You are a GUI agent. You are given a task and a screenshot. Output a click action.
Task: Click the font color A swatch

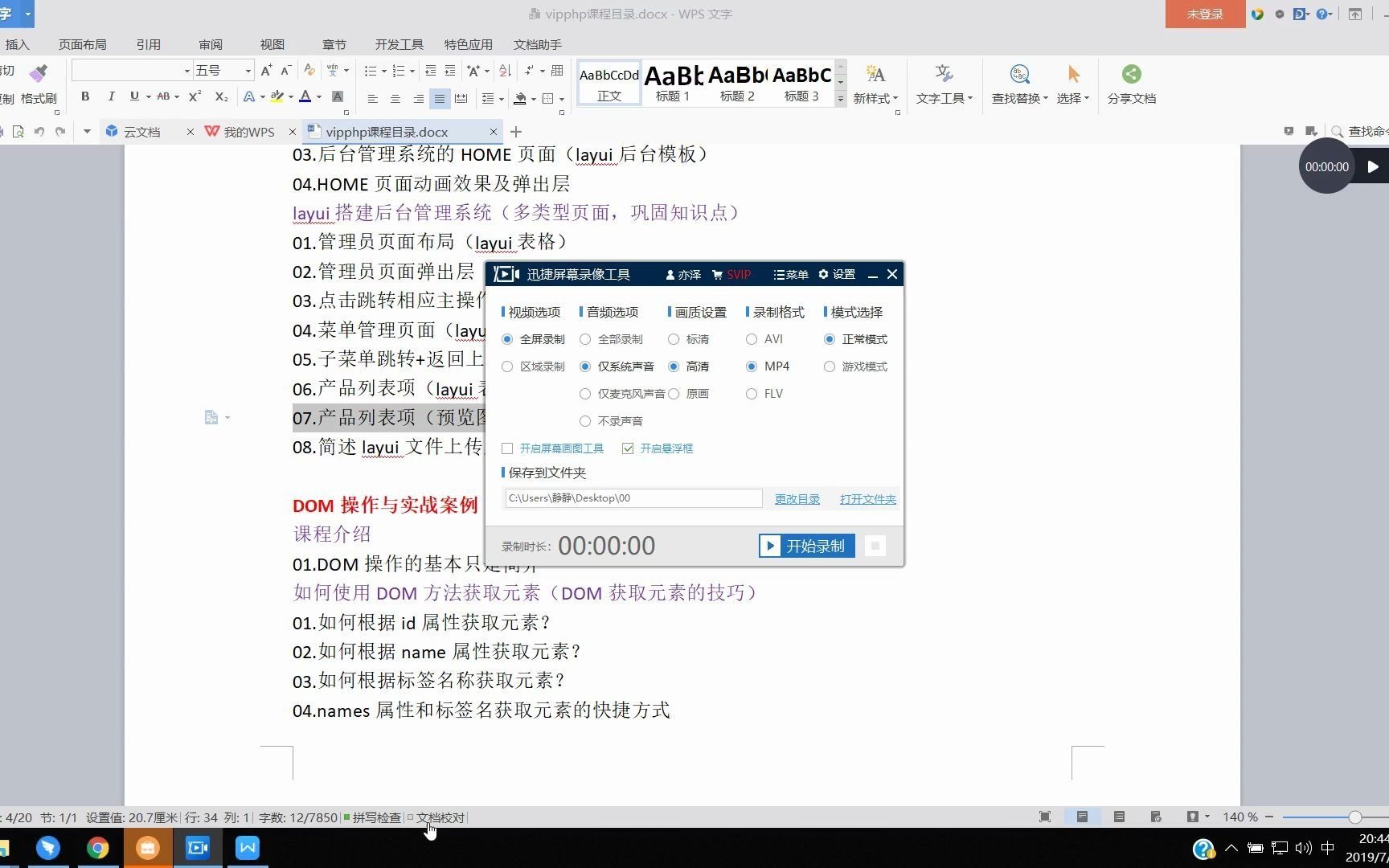tap(305, 97)
